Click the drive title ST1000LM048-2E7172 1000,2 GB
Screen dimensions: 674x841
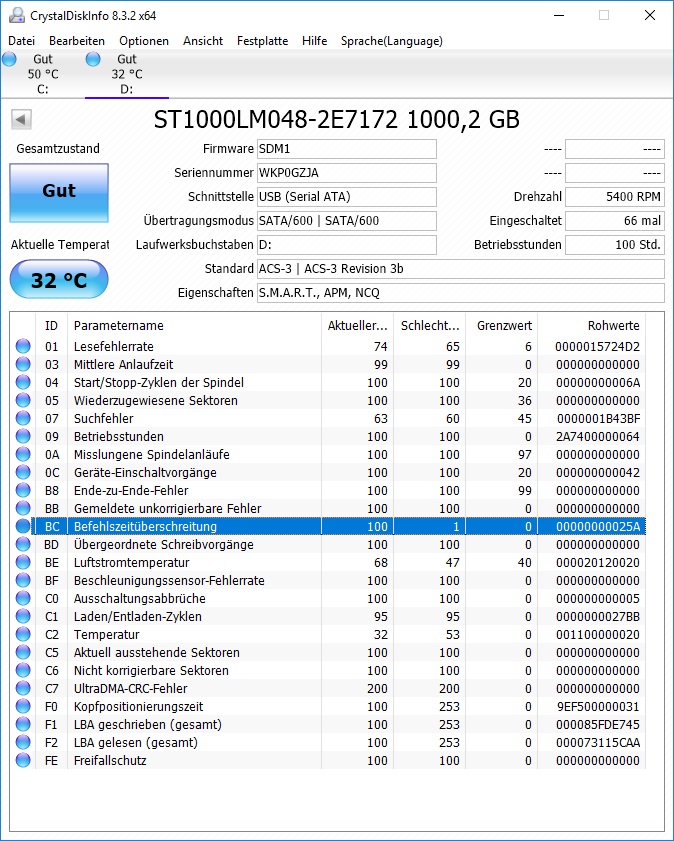point(336,119)
